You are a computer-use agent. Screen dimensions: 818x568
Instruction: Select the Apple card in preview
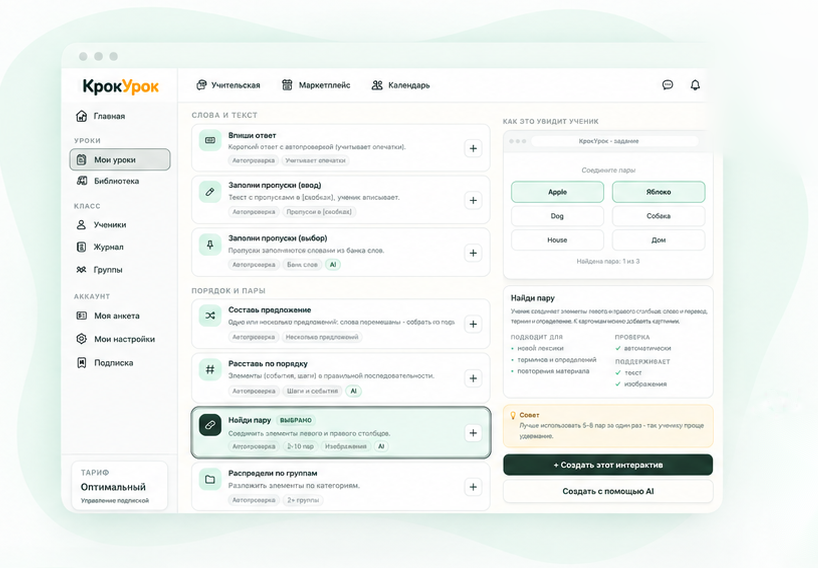click(557, 192)
